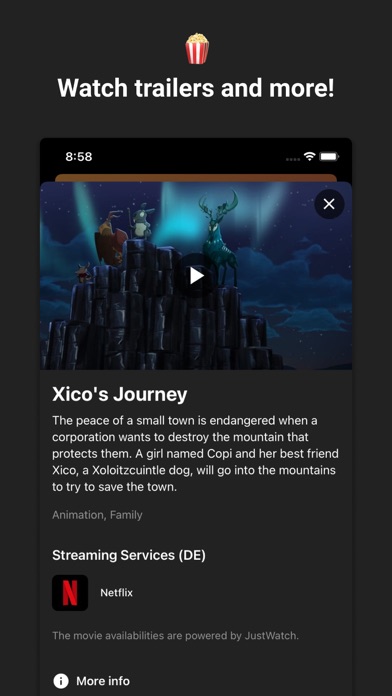Click the info circle icon

pyautogui.click(x=60, y=681)
